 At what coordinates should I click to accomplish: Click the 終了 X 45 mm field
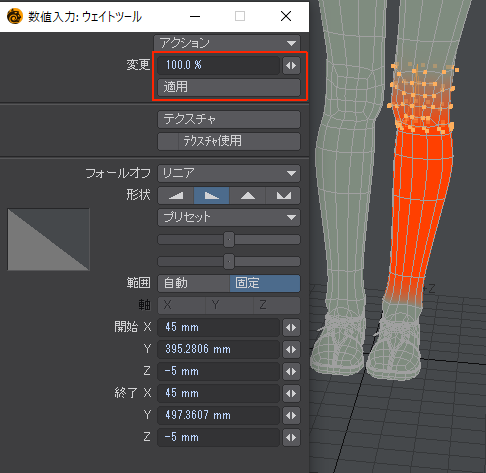(218, 393)
